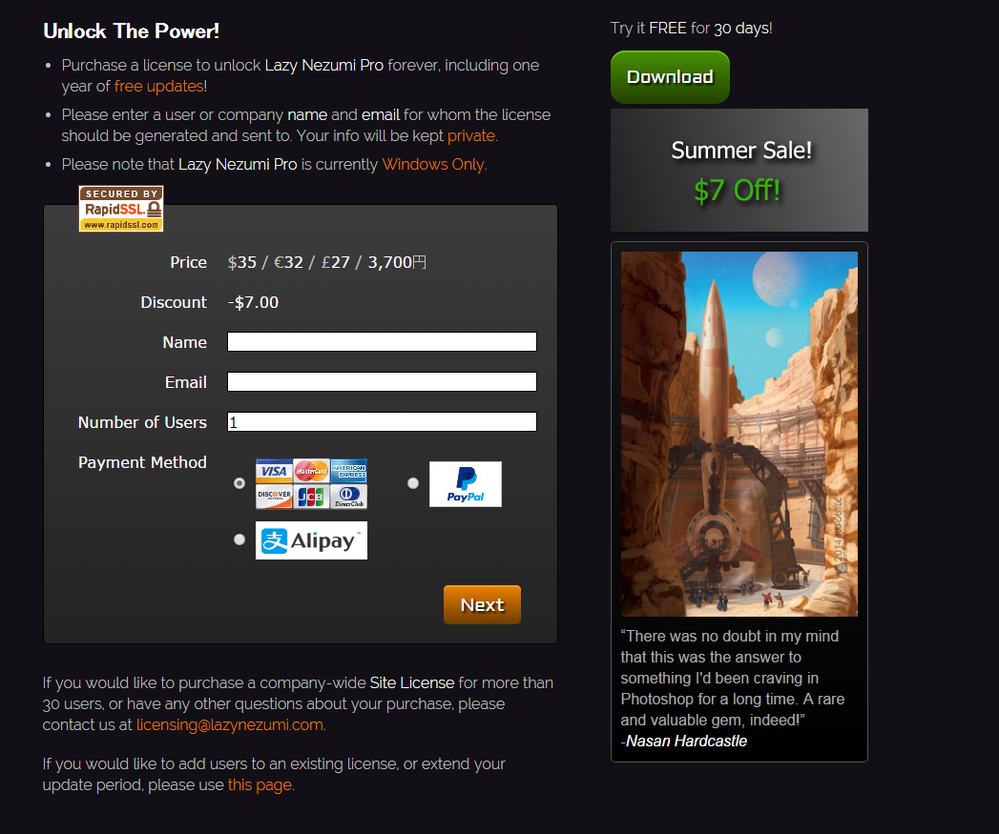Select PayPal payment radio button
The width and height of the screenshot is (999, 834).
click(x=413, y=484)
